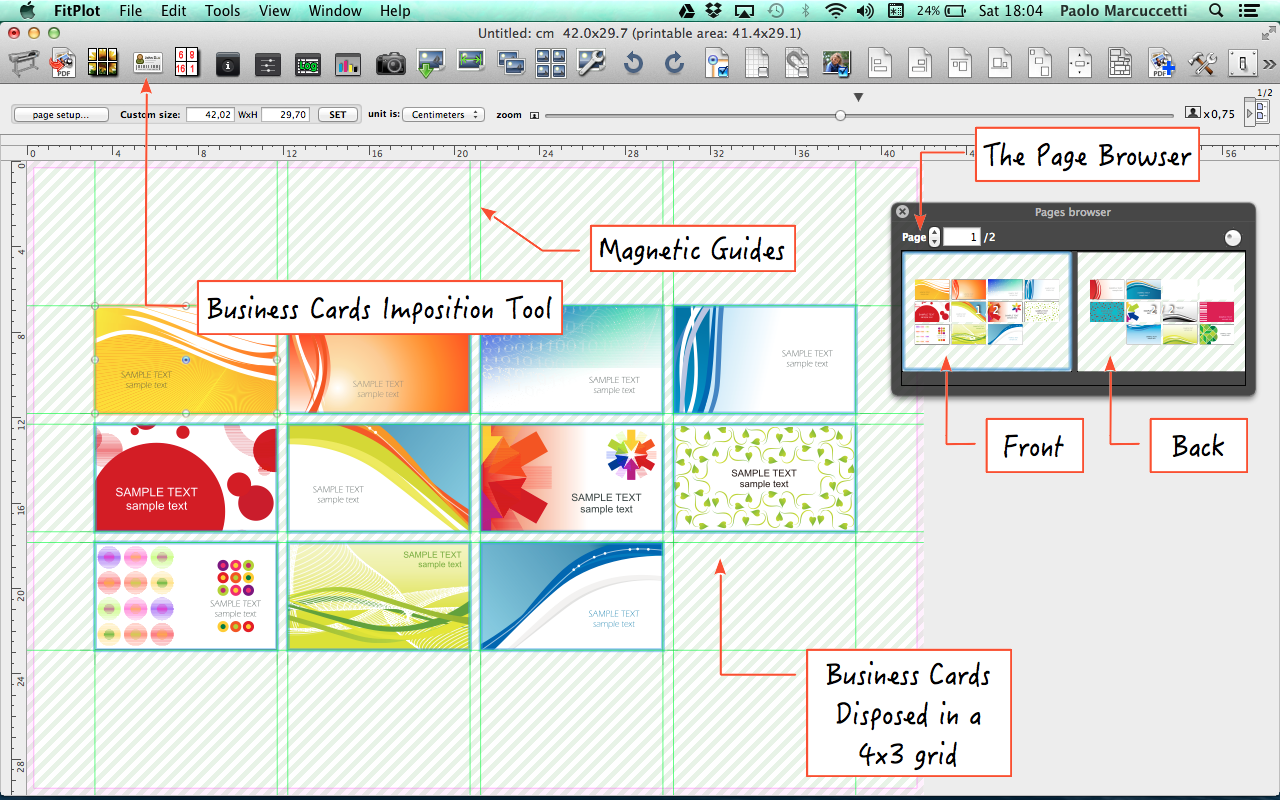
Task: Click the Page stepper in Pages browser
Action: [x=935, y=237]
